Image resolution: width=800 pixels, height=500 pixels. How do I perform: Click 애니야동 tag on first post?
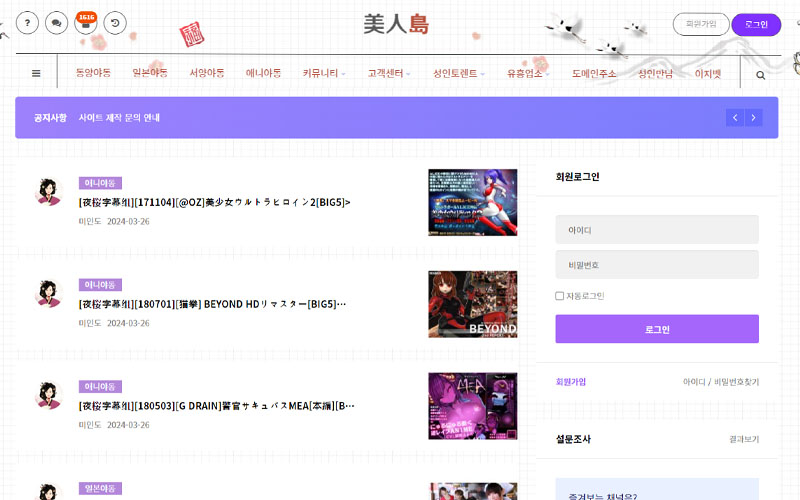point(100,183)
